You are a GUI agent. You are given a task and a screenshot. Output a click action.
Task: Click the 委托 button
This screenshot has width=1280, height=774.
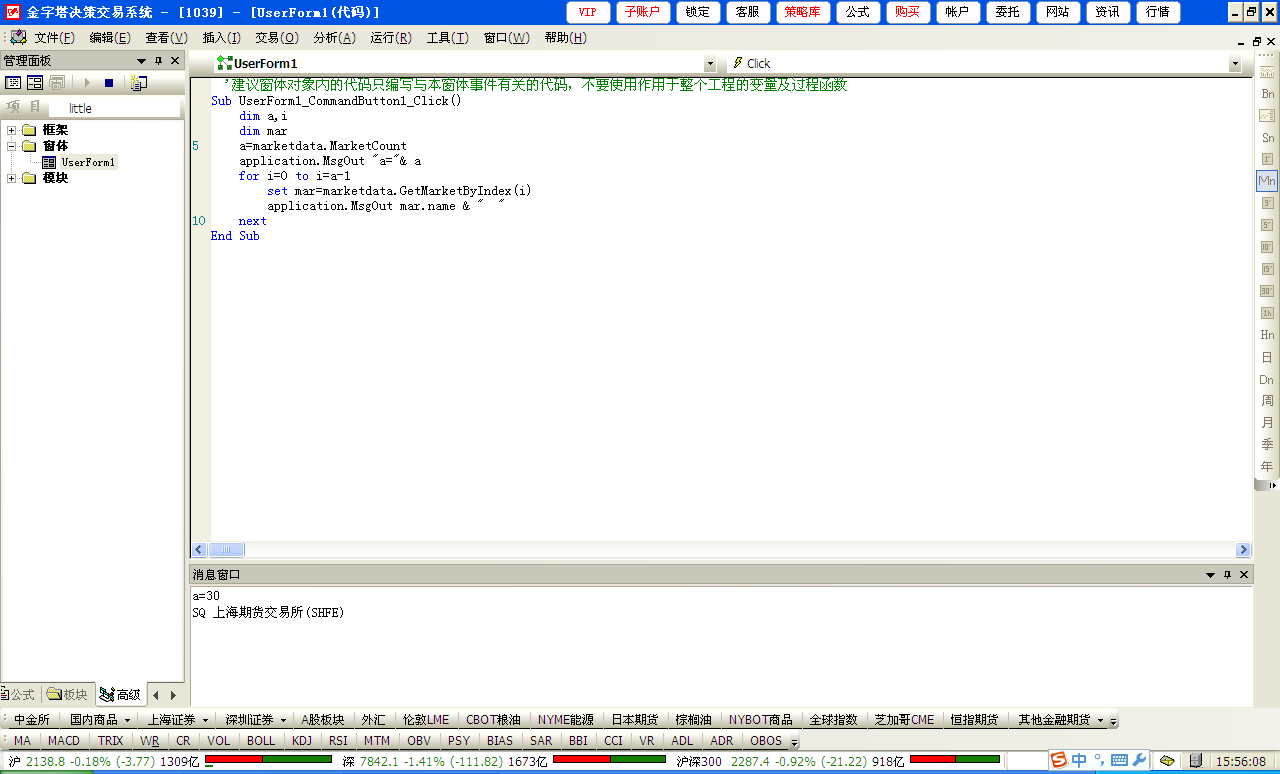coord(1007,12)
